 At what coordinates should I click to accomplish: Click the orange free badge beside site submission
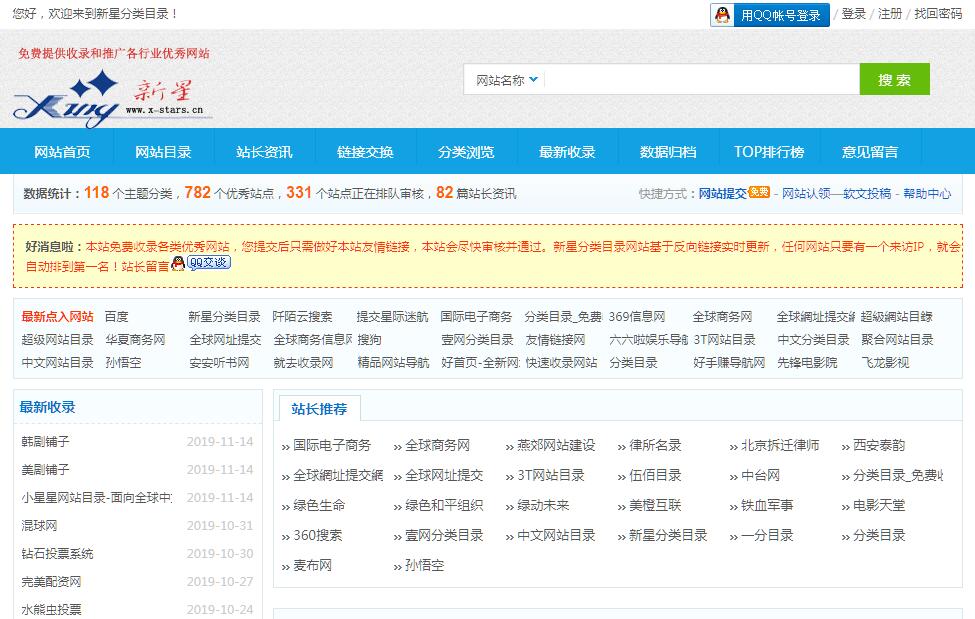click(x=759, y=193)
